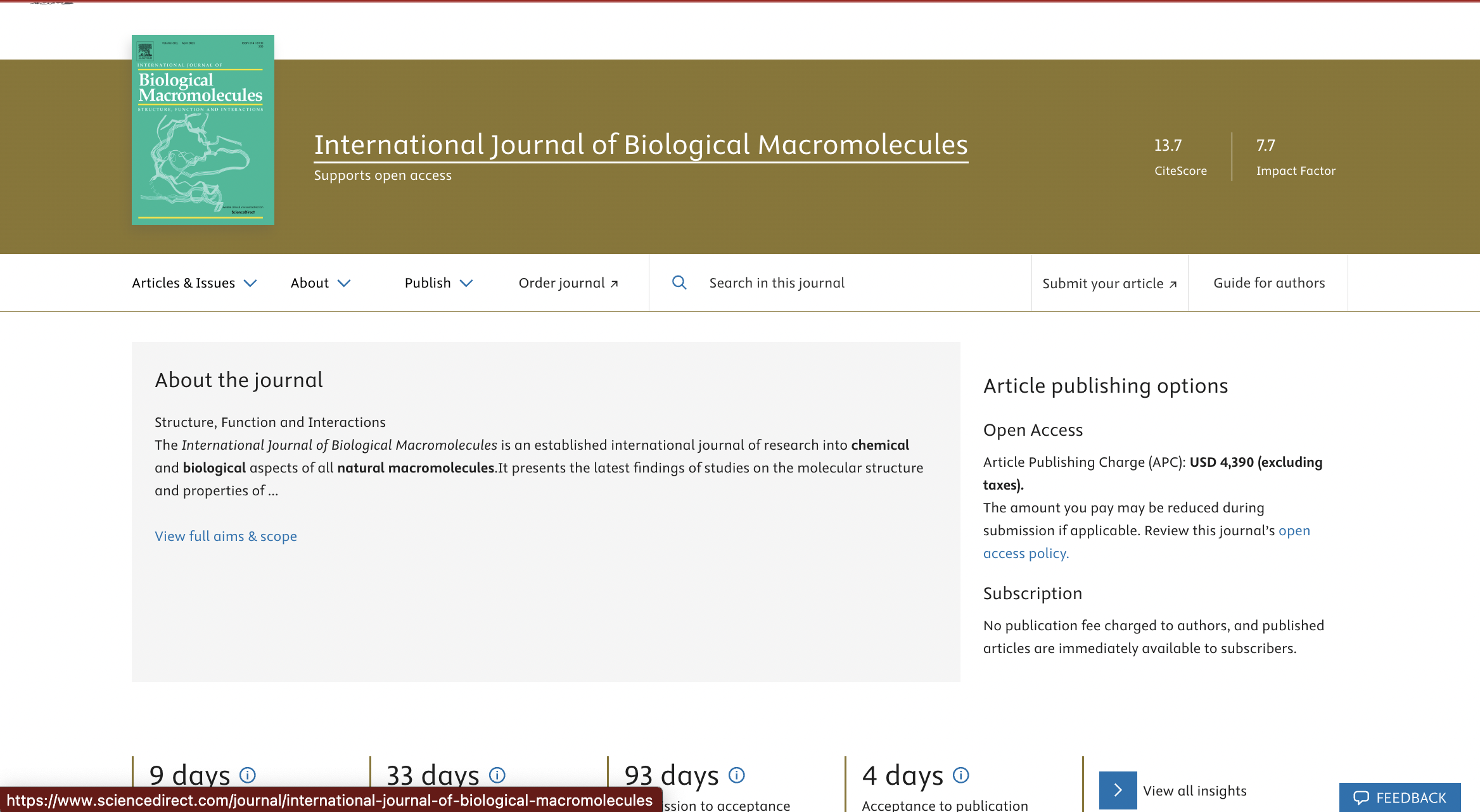The height and width of the screenshot is (812, 1480).
Task: Click the journal title heading link
Action: pos(641,145)
